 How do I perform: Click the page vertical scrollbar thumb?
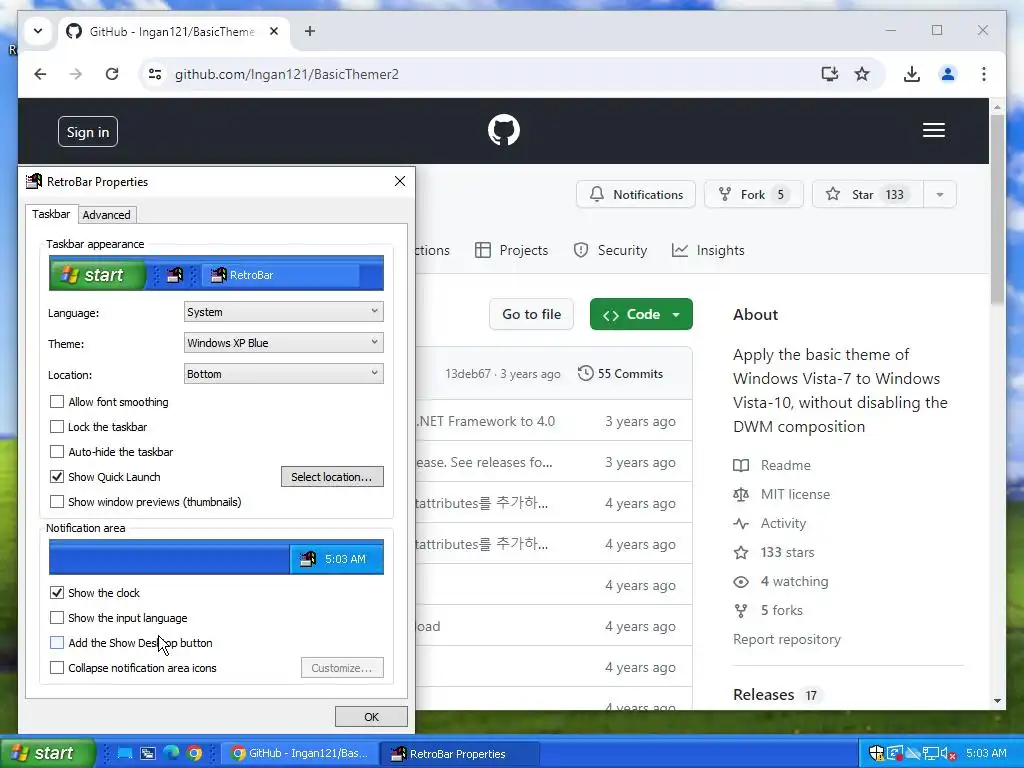(x=997, y=209)
